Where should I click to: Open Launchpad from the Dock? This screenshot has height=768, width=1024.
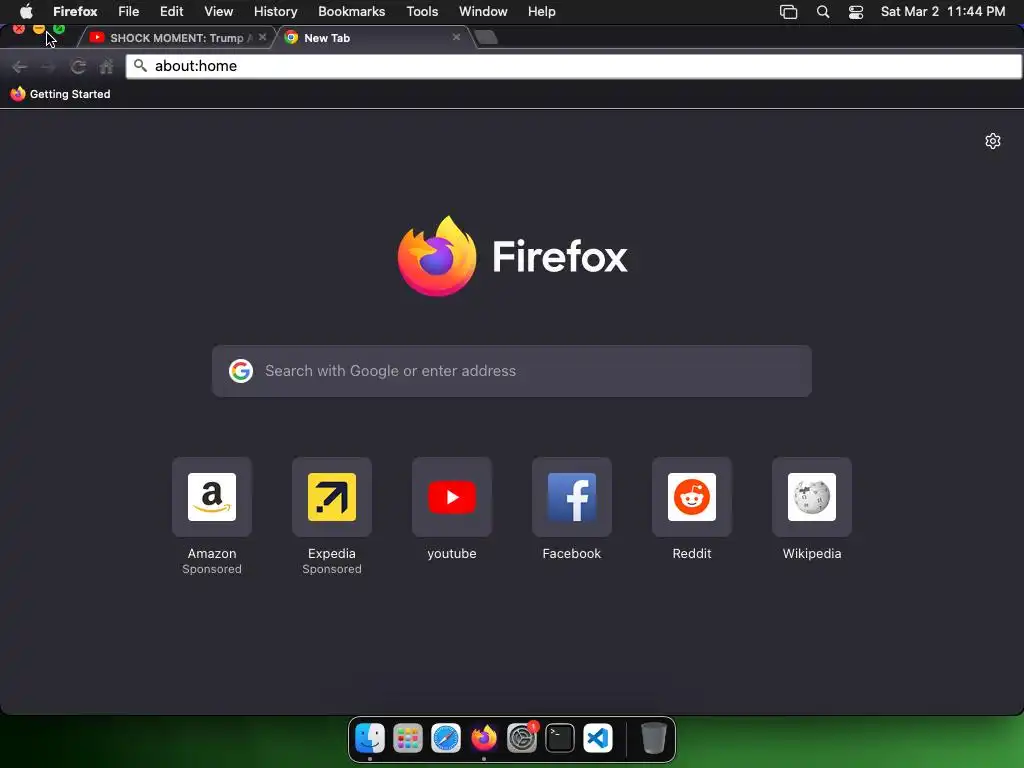click(408, 738)
